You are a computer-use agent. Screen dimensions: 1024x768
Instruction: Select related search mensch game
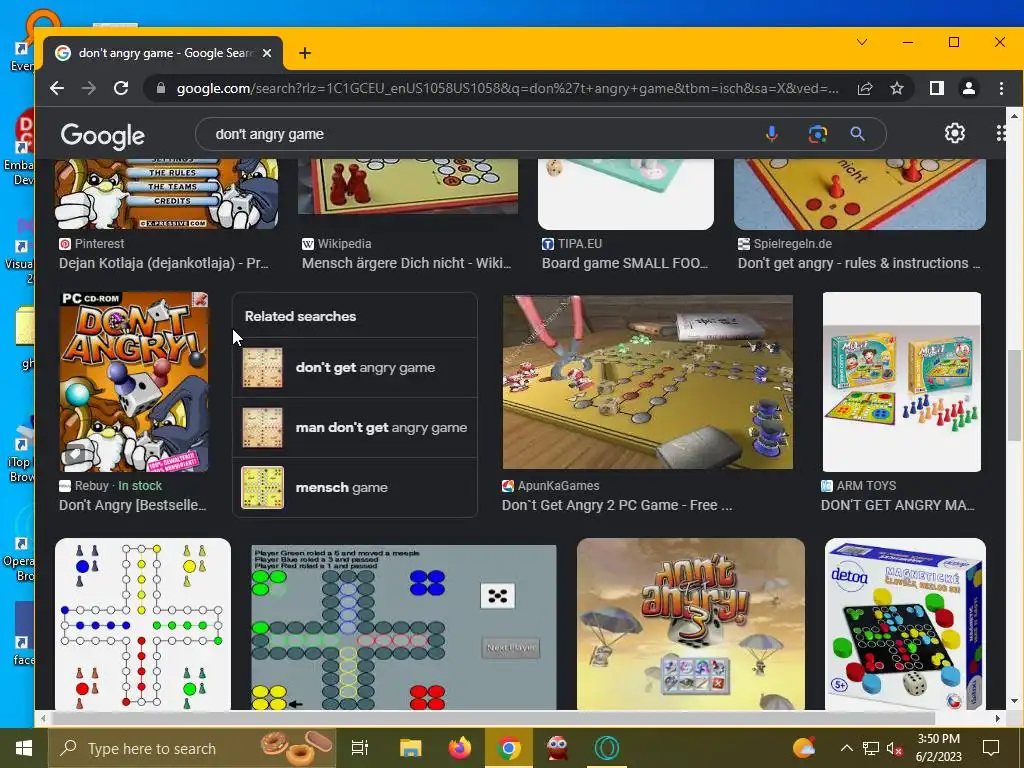point(355,488)
